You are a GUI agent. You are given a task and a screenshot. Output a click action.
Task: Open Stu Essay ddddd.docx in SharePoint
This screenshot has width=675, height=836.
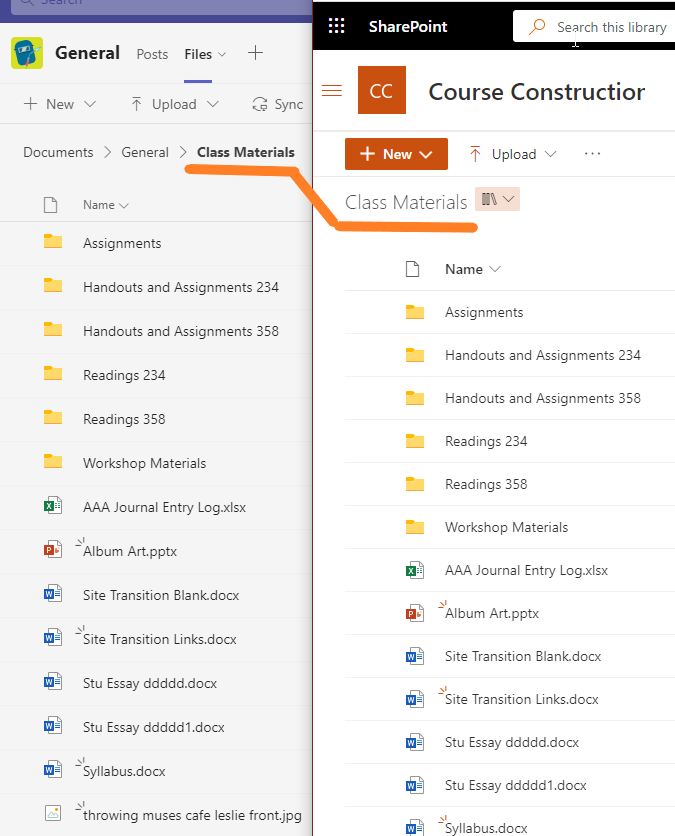(512, 742)
